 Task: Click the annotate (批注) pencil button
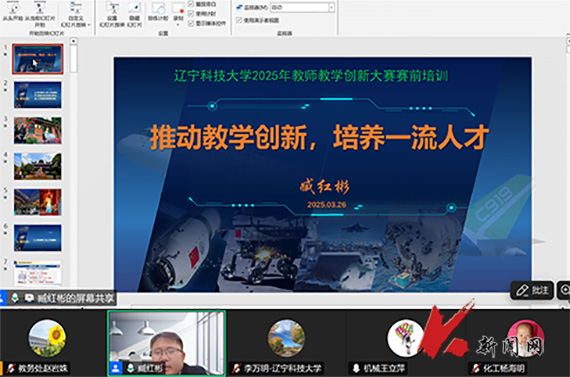[x=532, y=290]
